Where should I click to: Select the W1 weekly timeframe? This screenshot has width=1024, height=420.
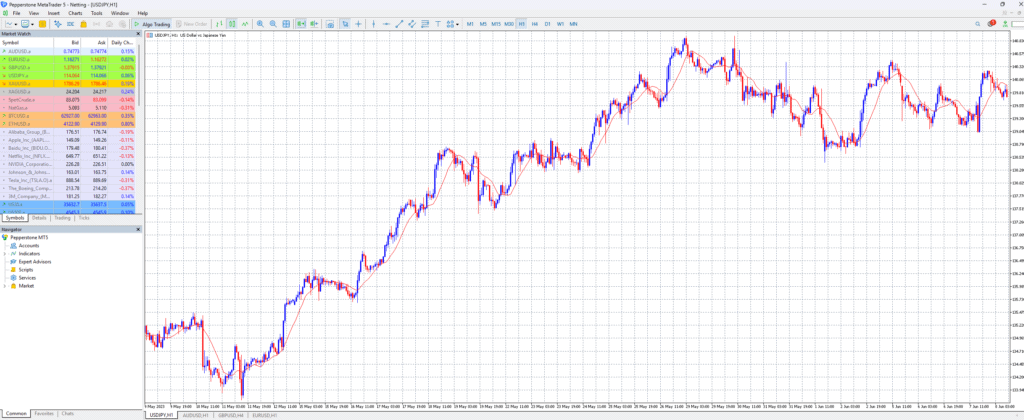click(x=560, y=24)
